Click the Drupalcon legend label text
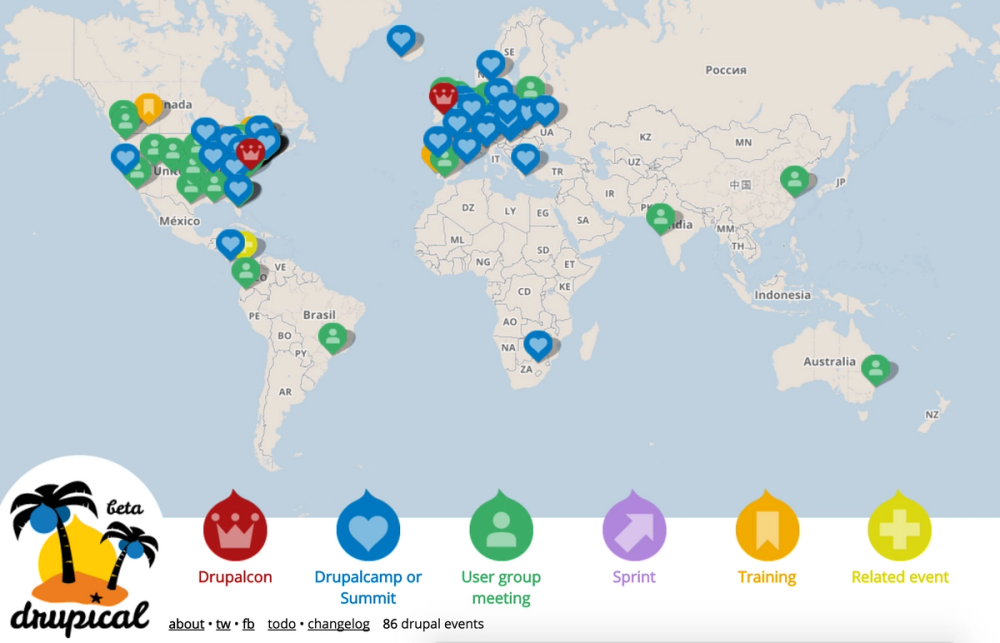The width and height of the screenshot is (1000, 643). (235, 577)
